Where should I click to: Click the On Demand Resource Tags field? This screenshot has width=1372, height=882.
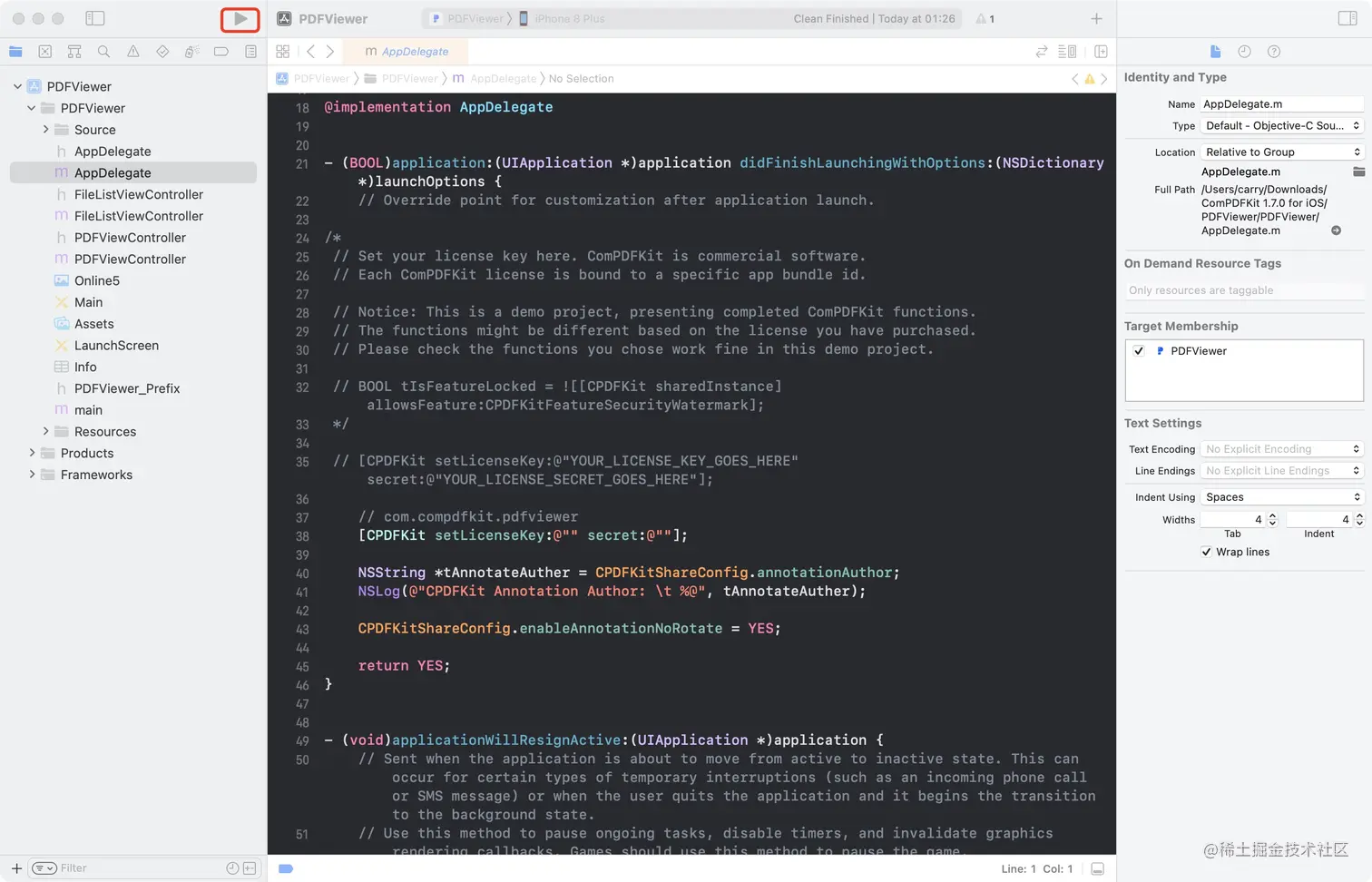click(1244, 290)
